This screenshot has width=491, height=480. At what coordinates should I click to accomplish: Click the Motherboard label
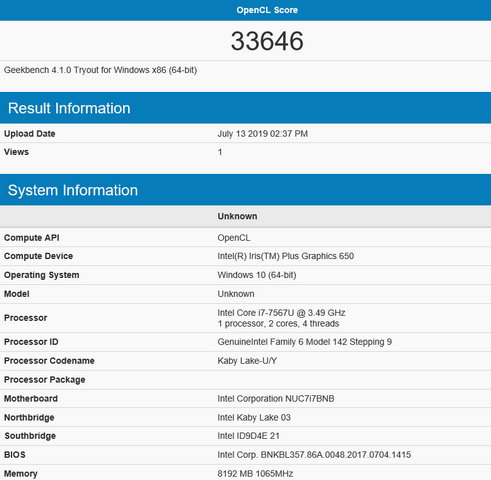31,399
